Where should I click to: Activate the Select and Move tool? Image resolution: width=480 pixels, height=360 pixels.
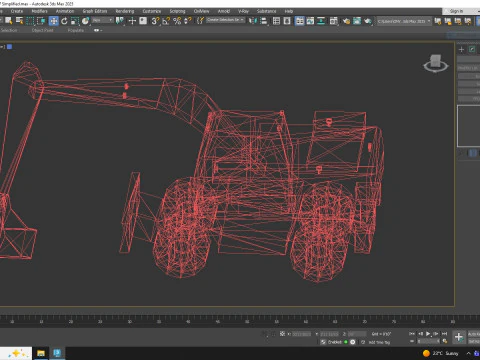coord(54,21)
